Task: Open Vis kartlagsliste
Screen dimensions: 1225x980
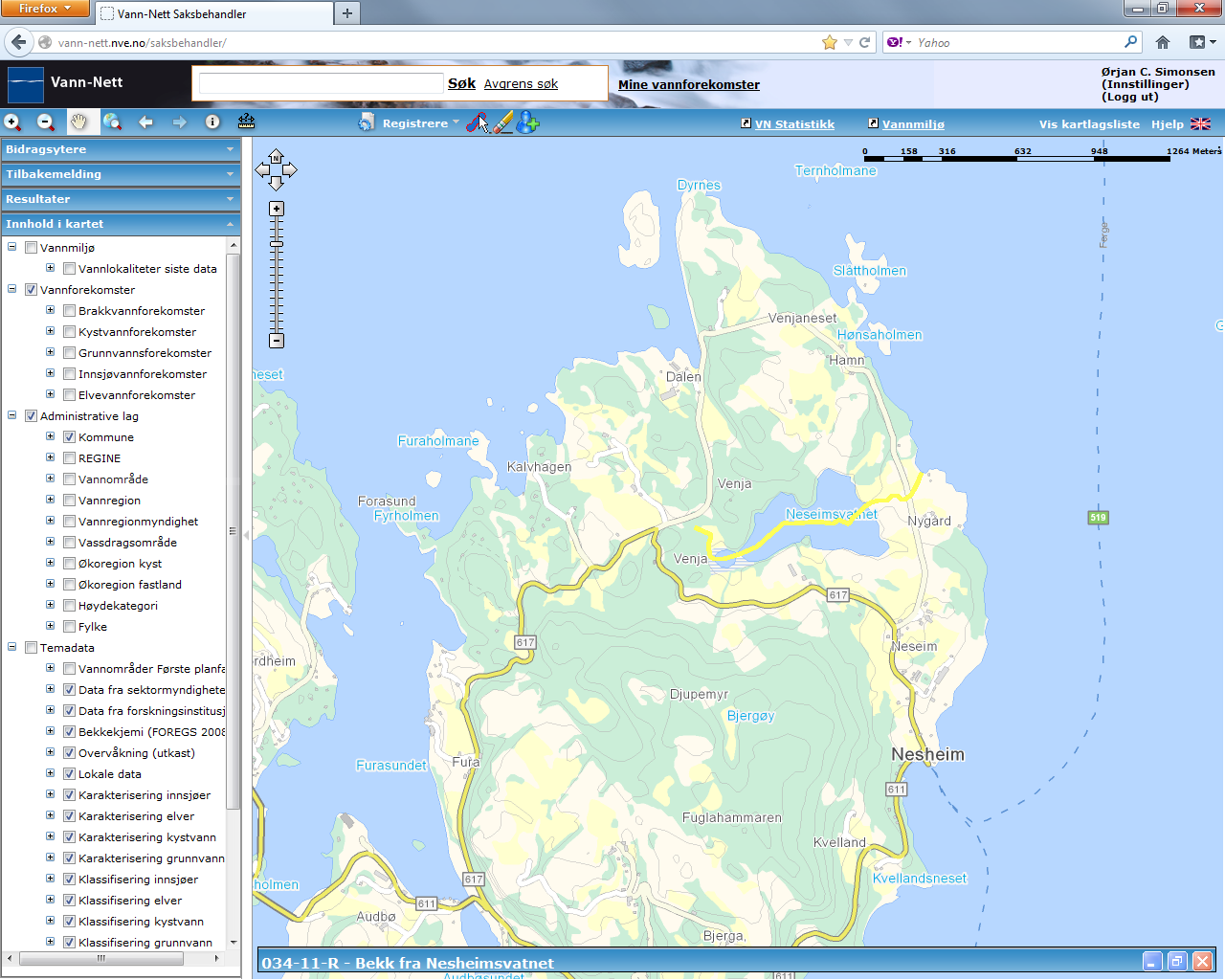Action: pos(1089,124)
